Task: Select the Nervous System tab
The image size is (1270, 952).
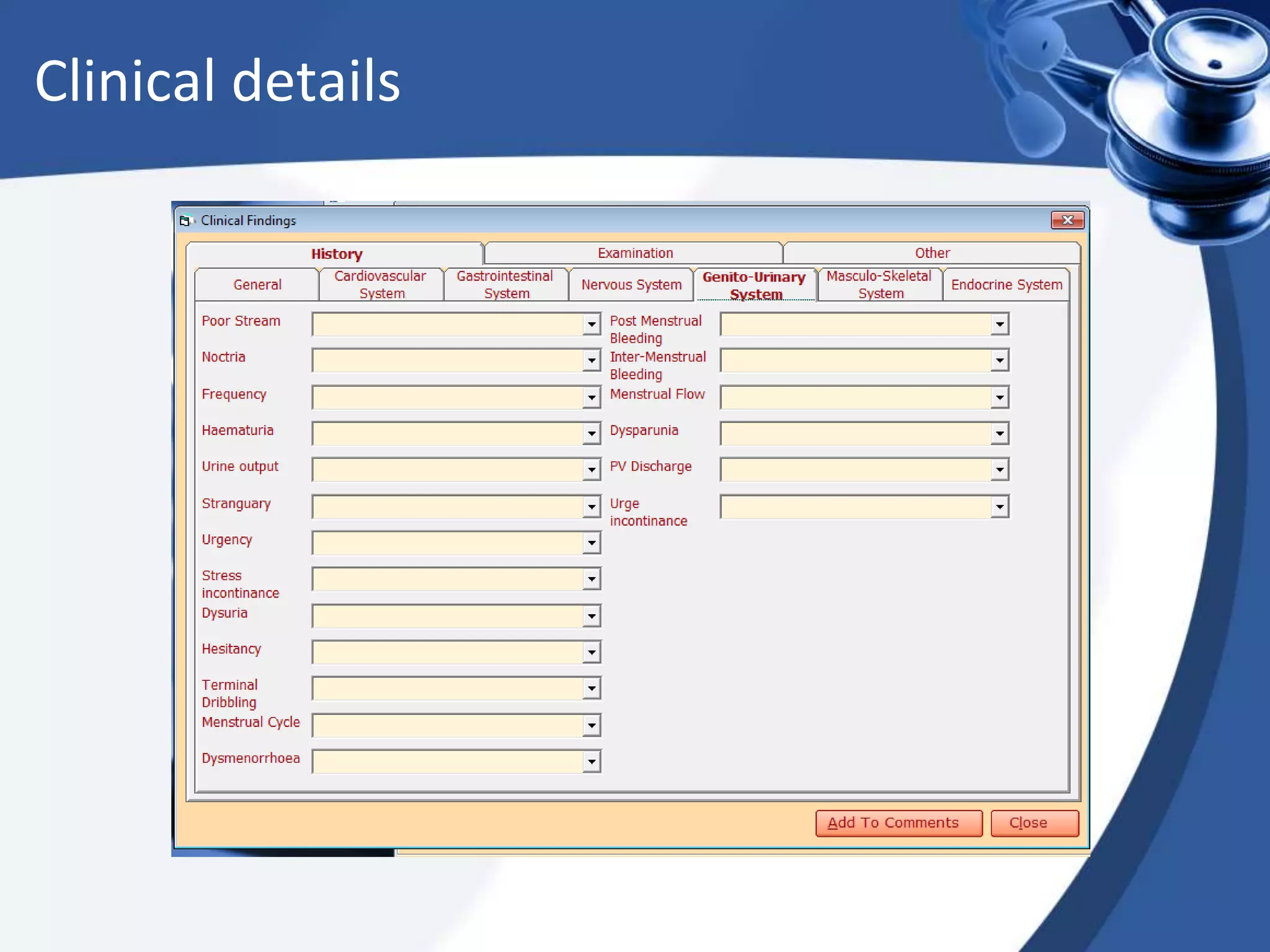Action: [x=631, y=284]
